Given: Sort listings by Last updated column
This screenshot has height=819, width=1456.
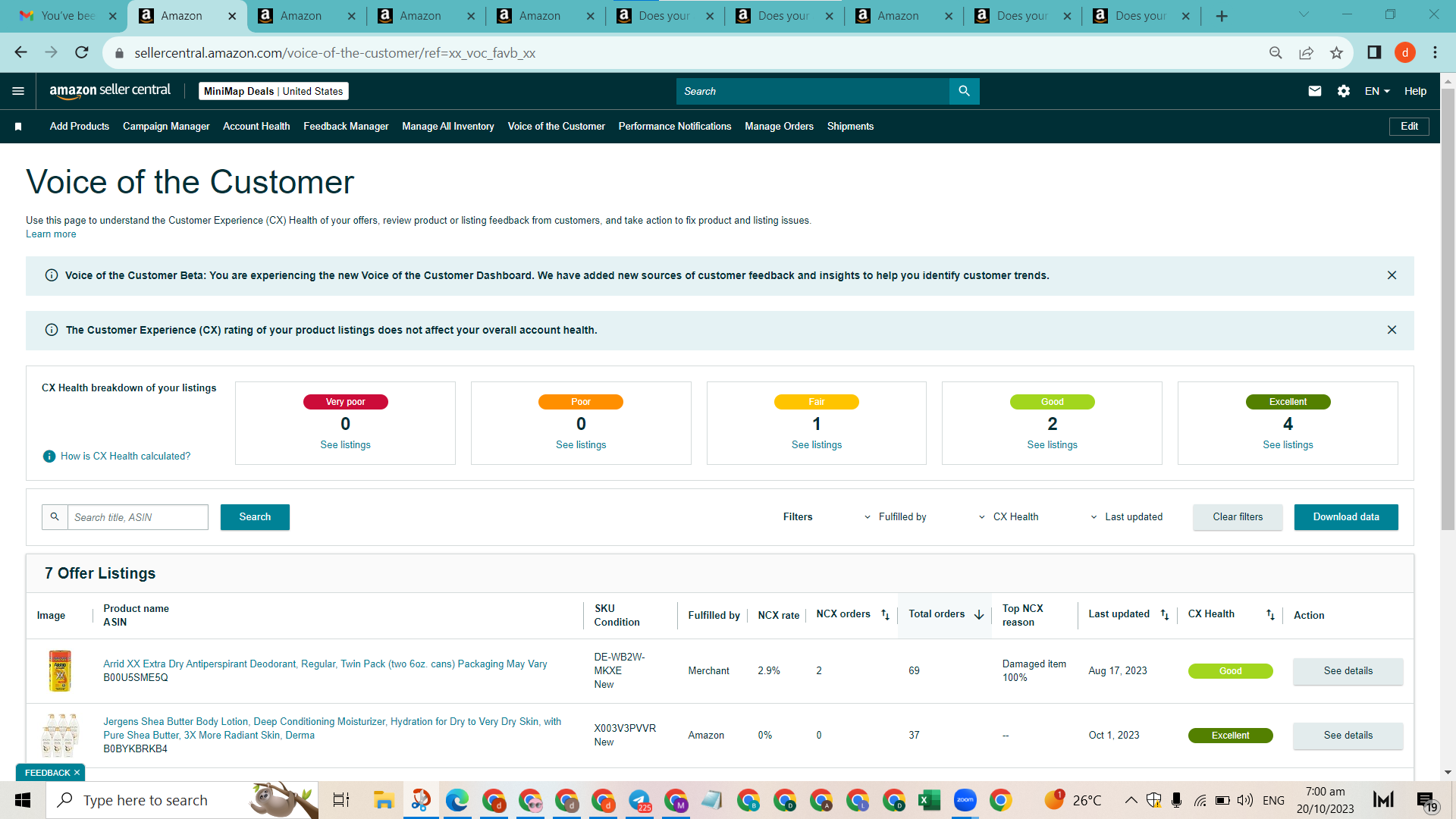Looking at the screenshot, I should pyautogui.click(x=1165, y=615).
